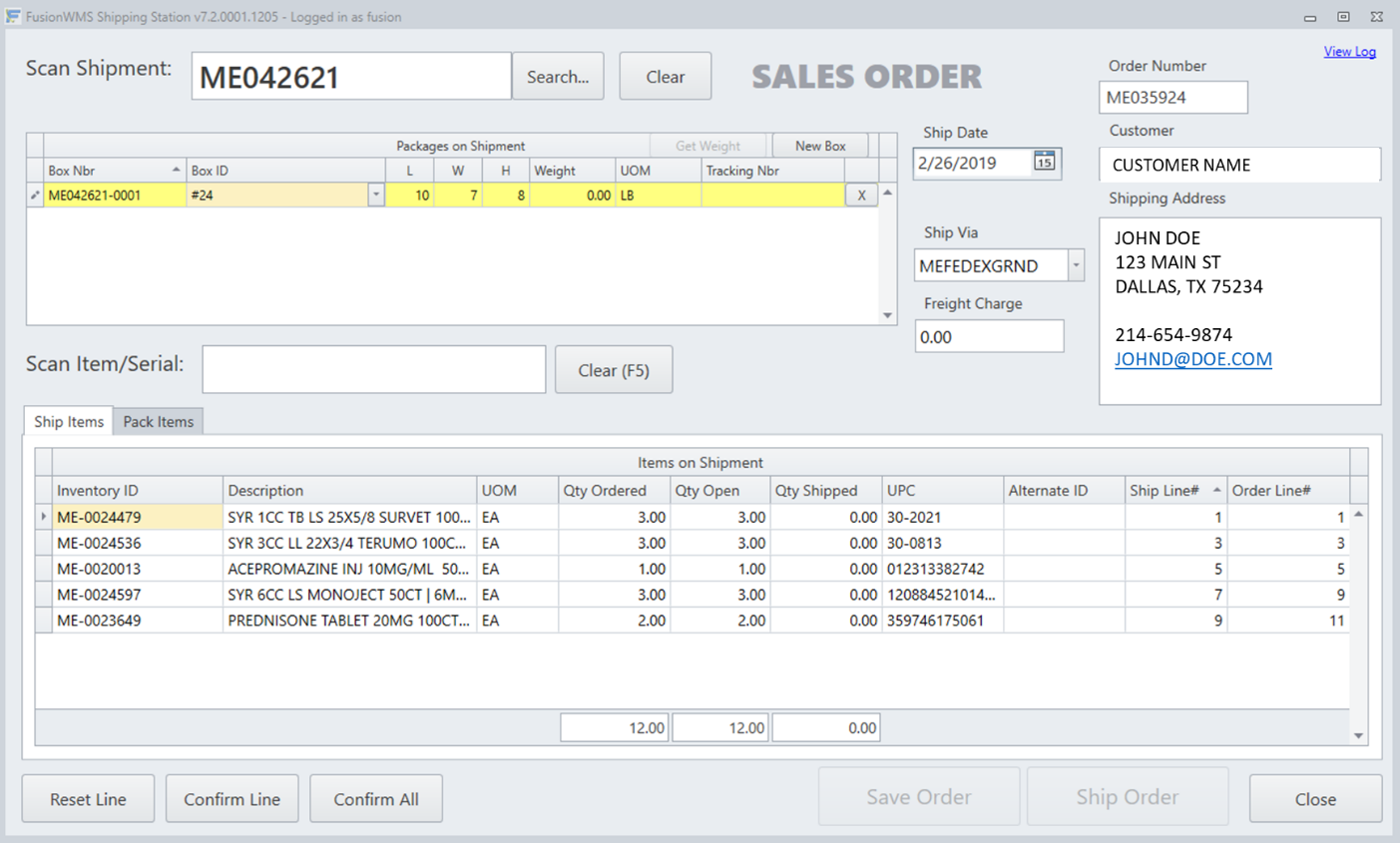Open the Ship Date calendar picker icon
The width and height of the screenshot is (1400, 843).
point(1044,161)
